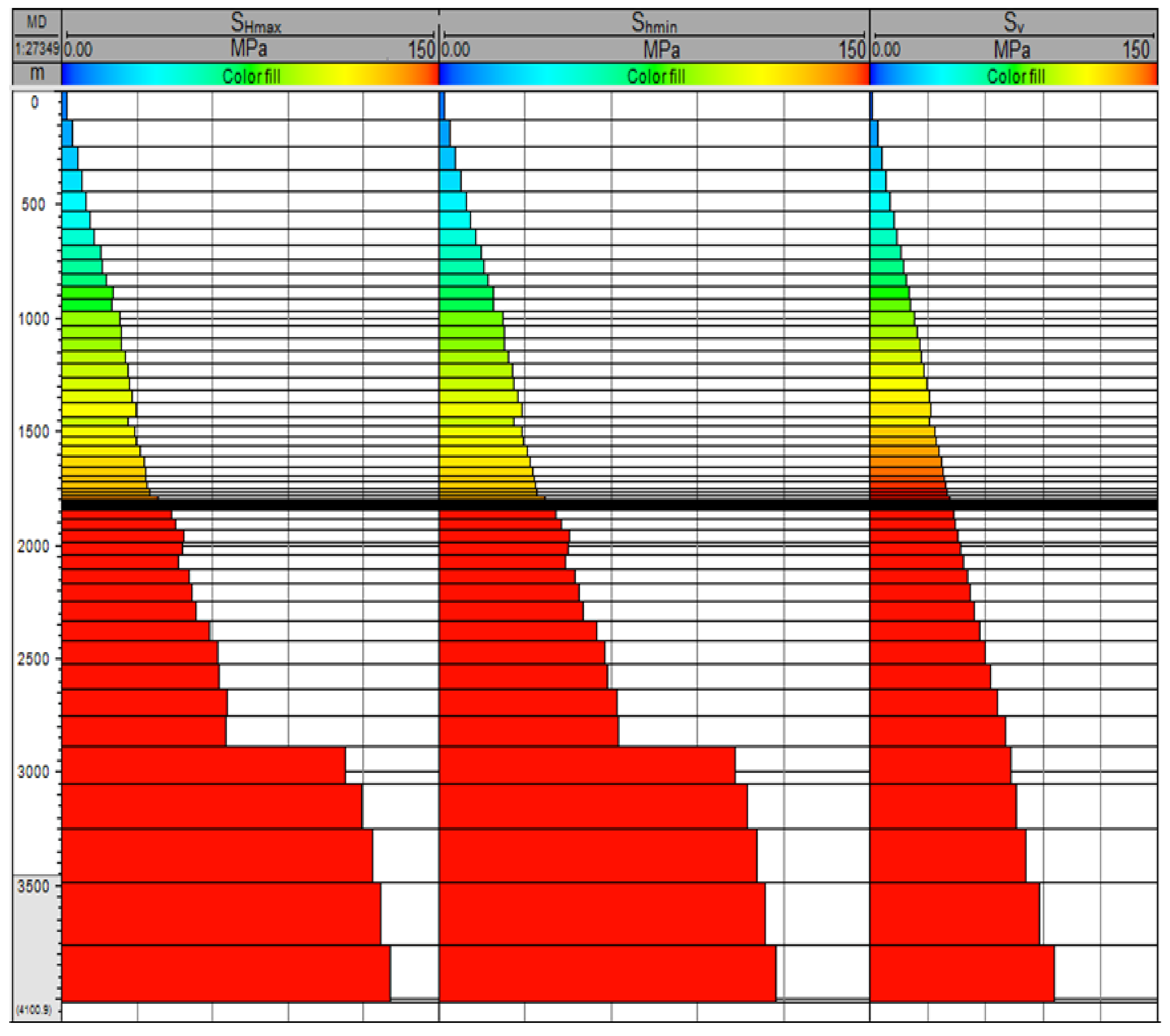The height and width of the screenshot is (1036, 1170).
Task: Click the 2000 depth label on MD axis
Action: [33, 546]
